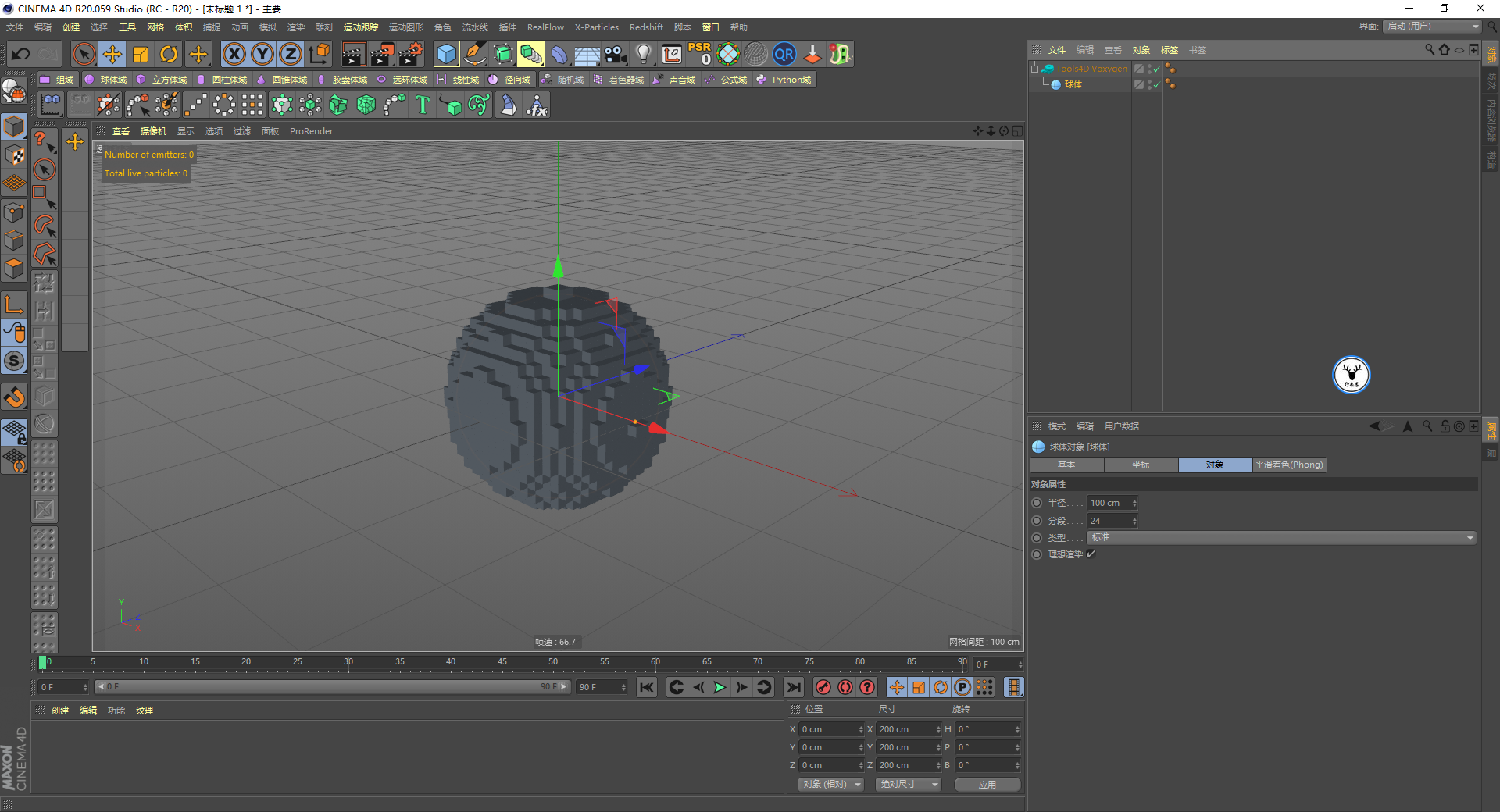Toggle the 球体 object enable checkmark
Image resolution: width=1500 pixels, height=812 pixels.
coord(1156,84)
